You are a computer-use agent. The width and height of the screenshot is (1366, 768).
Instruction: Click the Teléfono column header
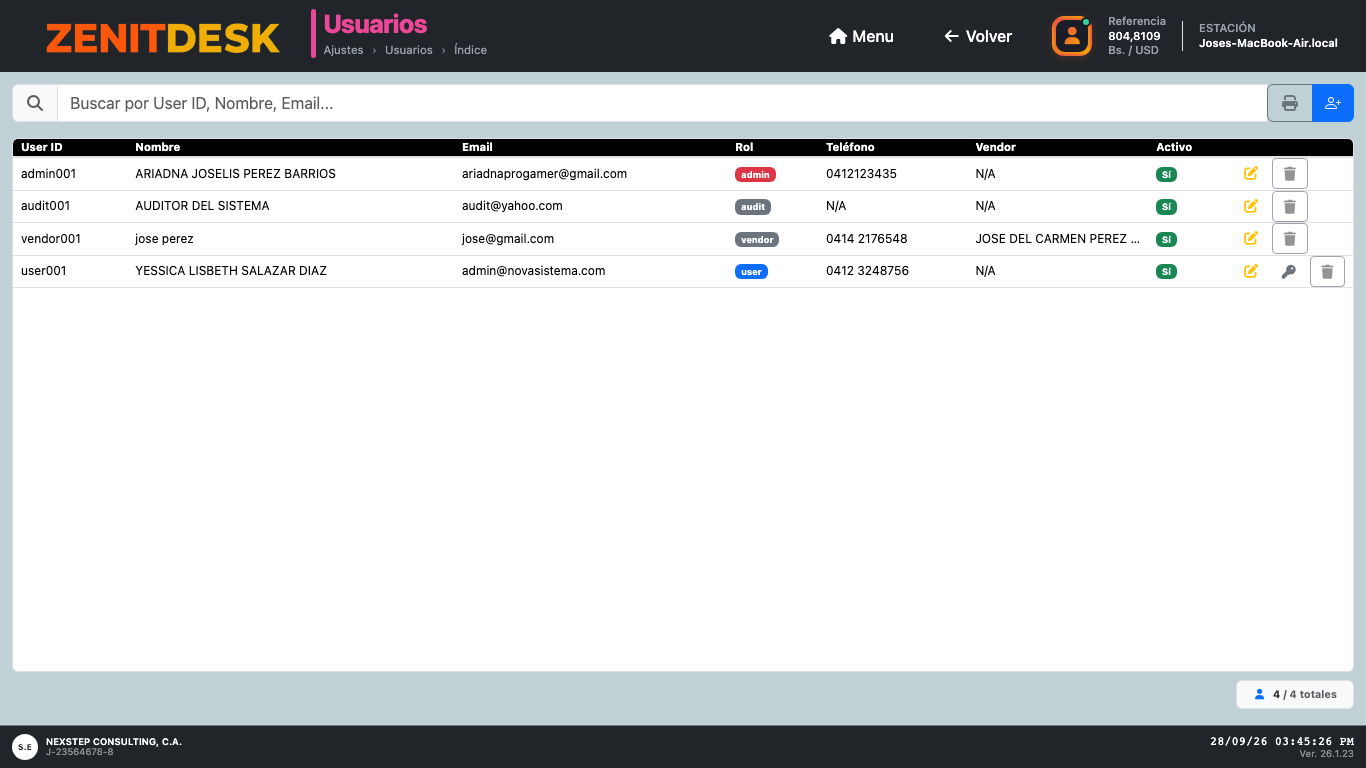pos(850,147)
